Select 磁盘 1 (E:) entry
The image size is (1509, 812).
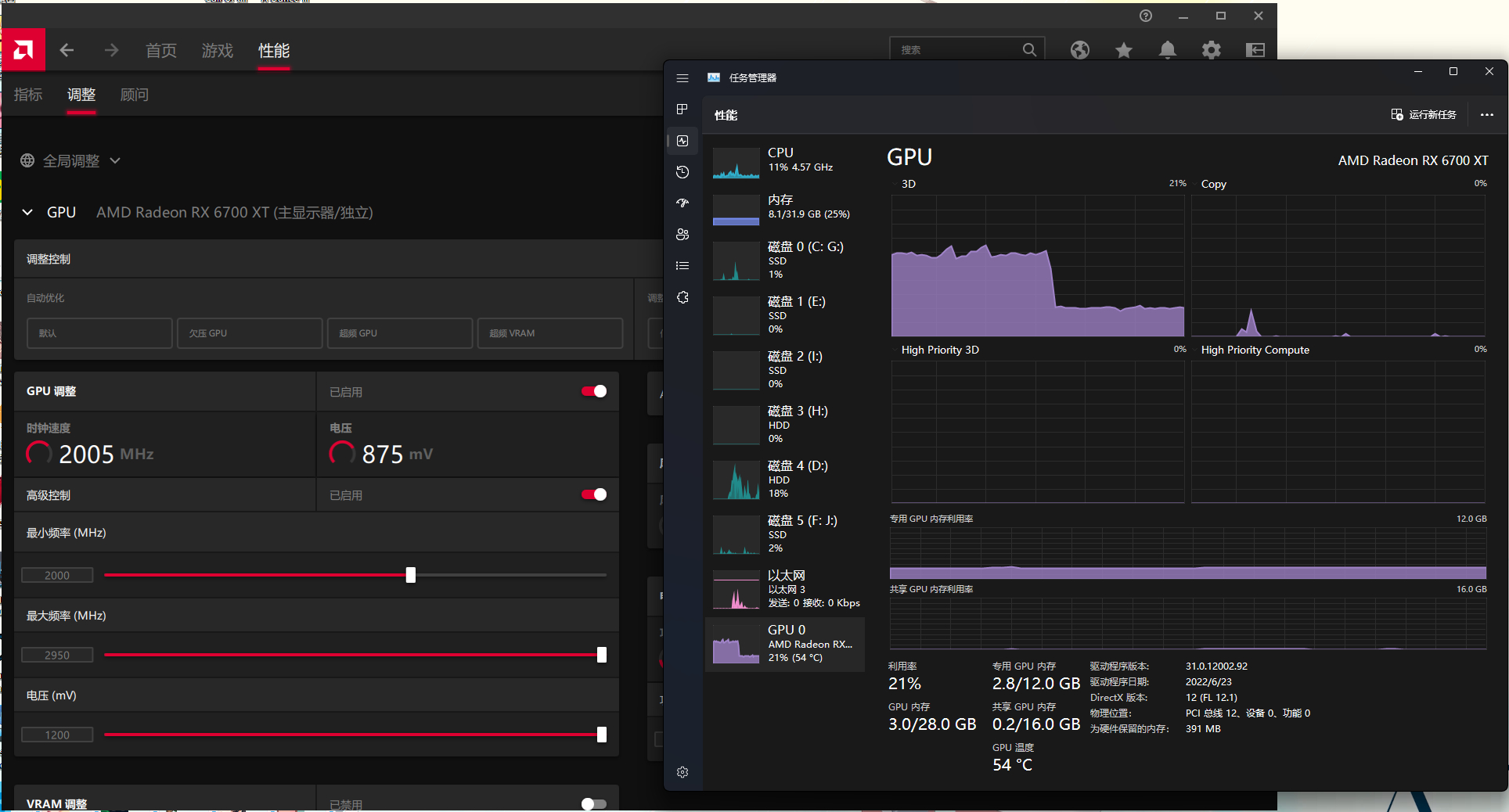(785, 316)
